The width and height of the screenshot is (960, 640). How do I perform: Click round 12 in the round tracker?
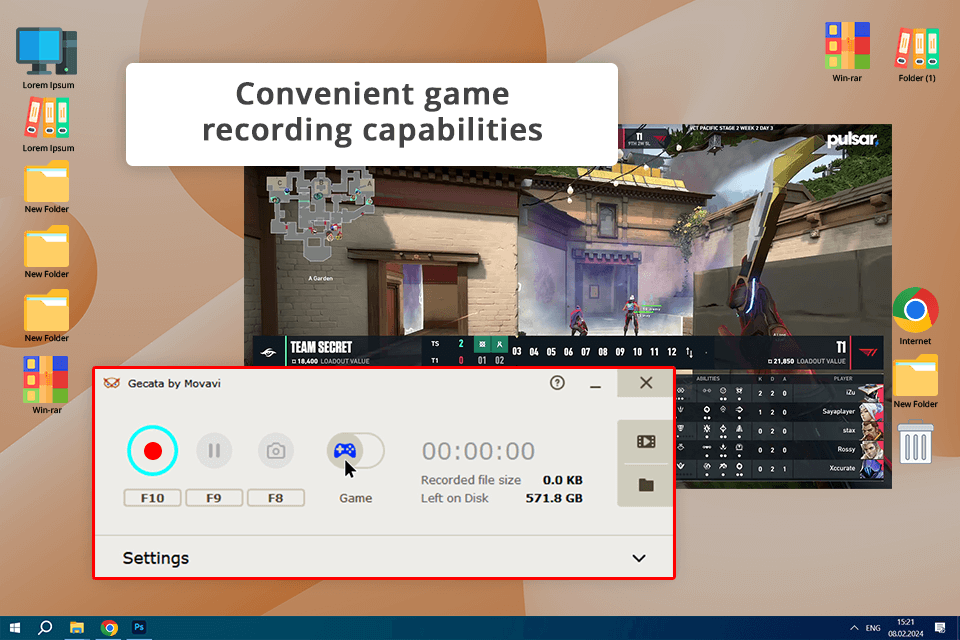pyautogui.click(x=672, y=352)
